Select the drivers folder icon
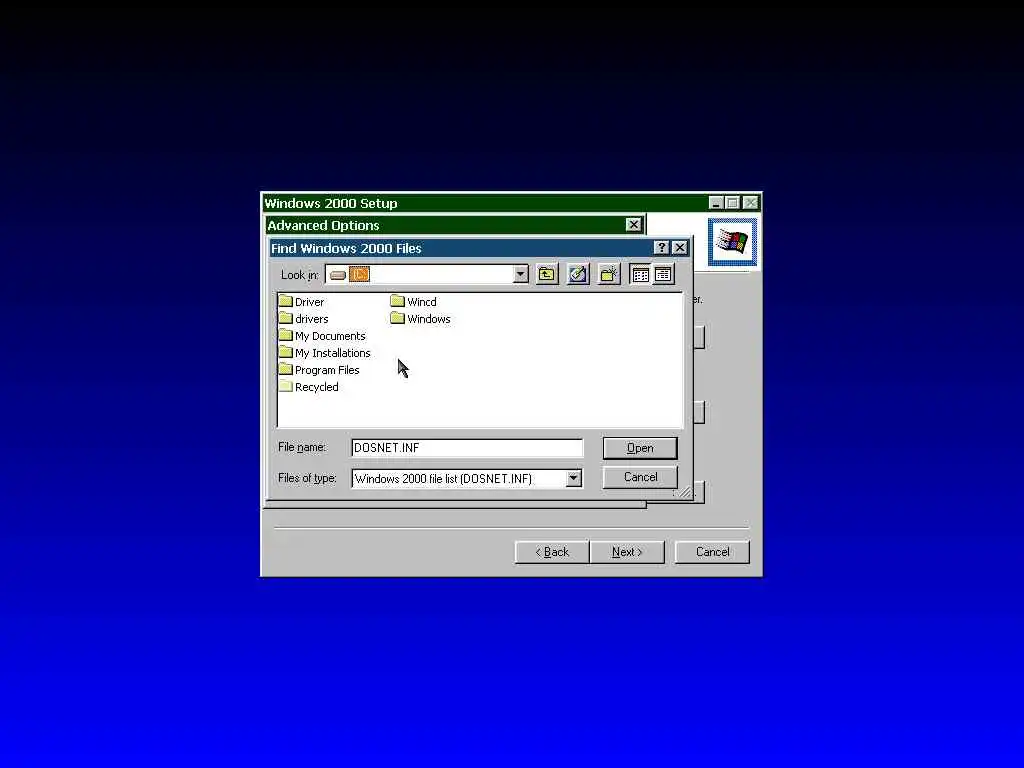1024x768 pixels. point(285,318)
